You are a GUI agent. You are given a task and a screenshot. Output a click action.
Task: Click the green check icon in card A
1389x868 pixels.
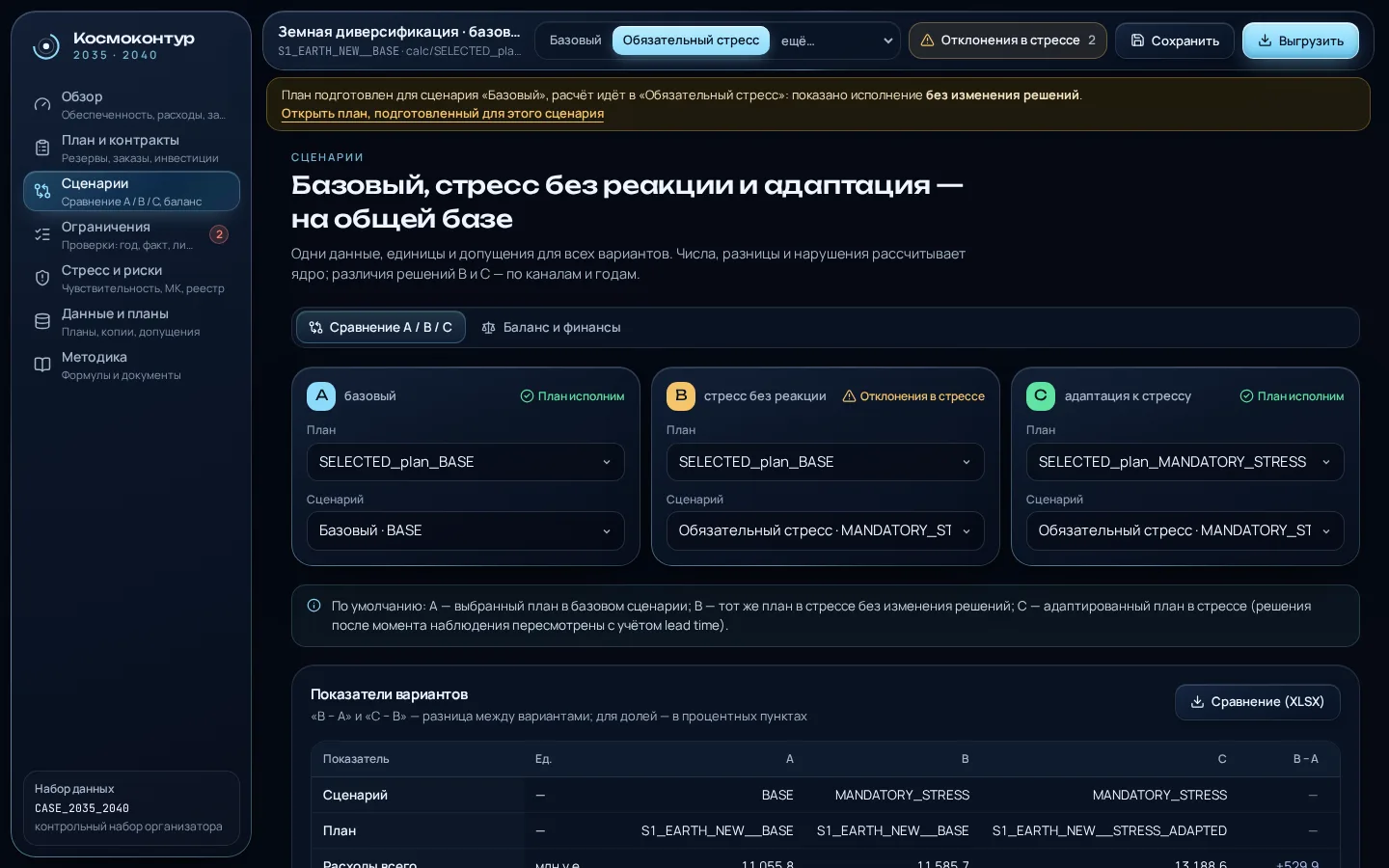[x=527, y=396]
